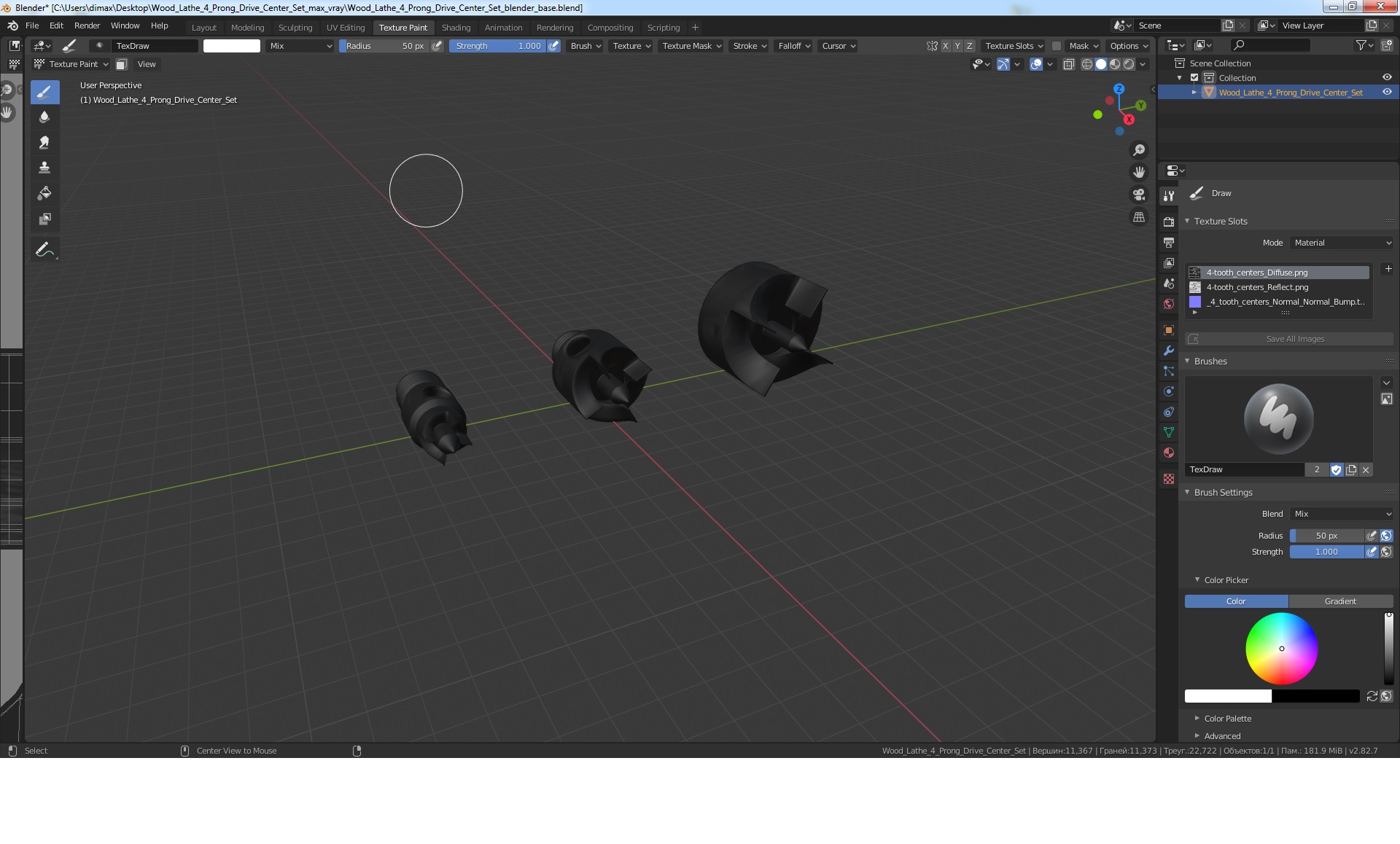
Task: Open the Falloff dropdown
Action: 794,46
